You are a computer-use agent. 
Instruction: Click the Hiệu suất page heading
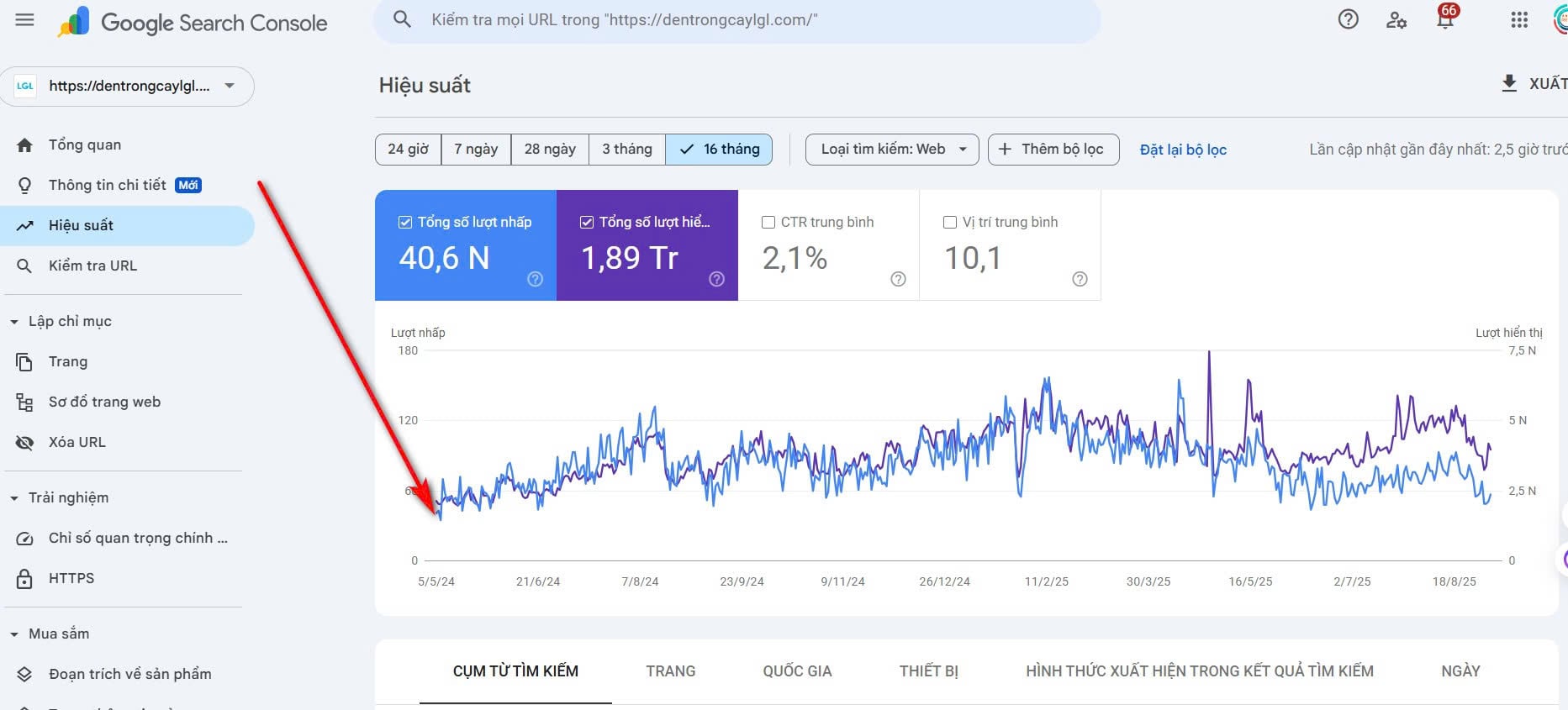point(425,86)
